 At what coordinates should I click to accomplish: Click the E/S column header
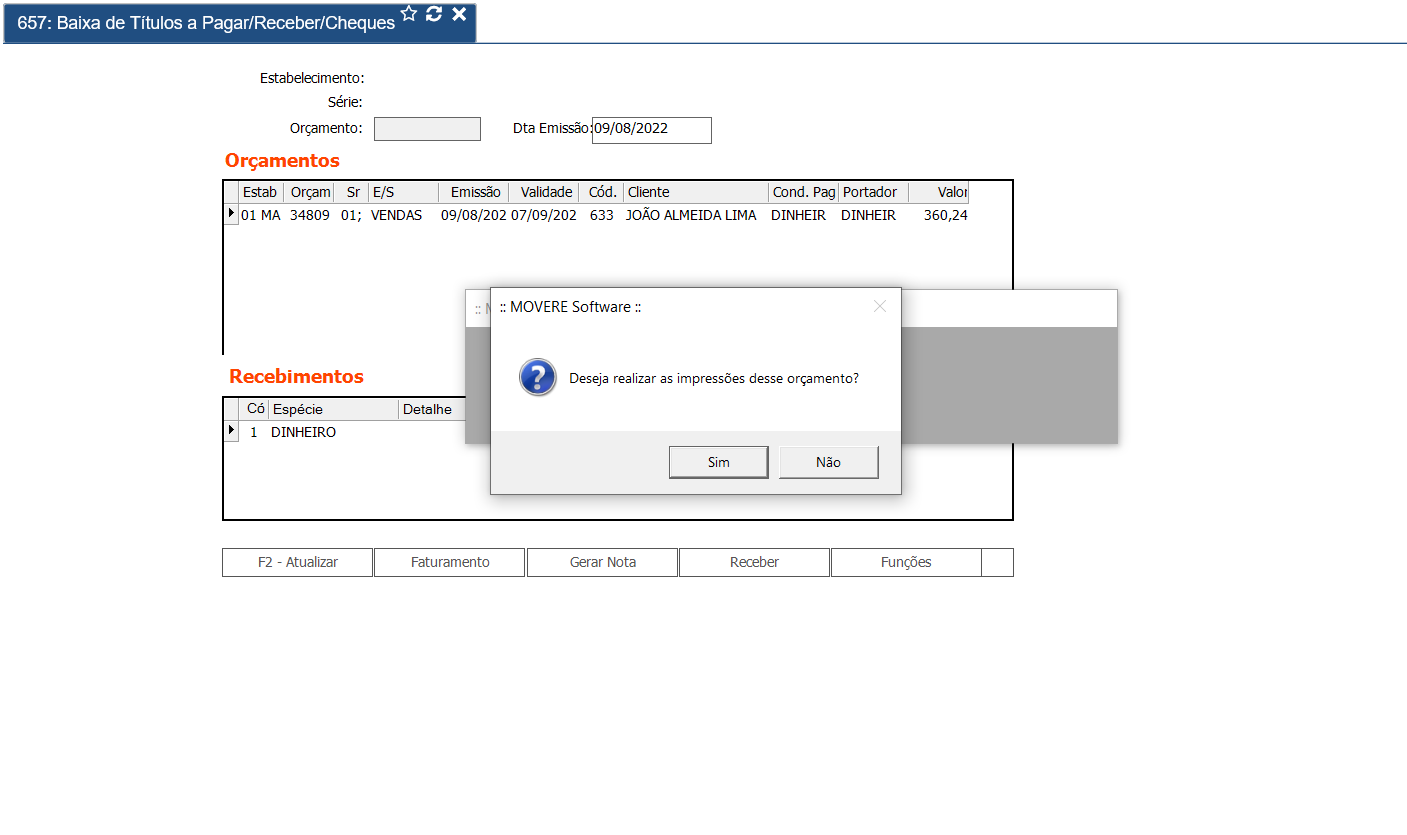pos(403,192)
